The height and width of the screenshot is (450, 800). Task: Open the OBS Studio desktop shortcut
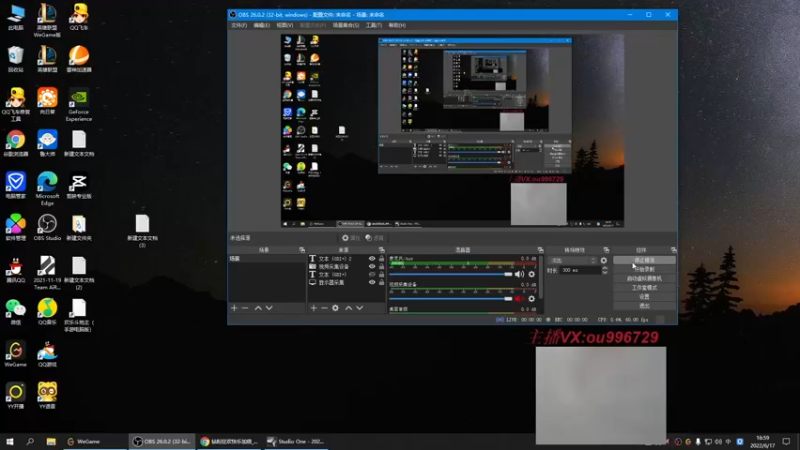tap(47, 228)
